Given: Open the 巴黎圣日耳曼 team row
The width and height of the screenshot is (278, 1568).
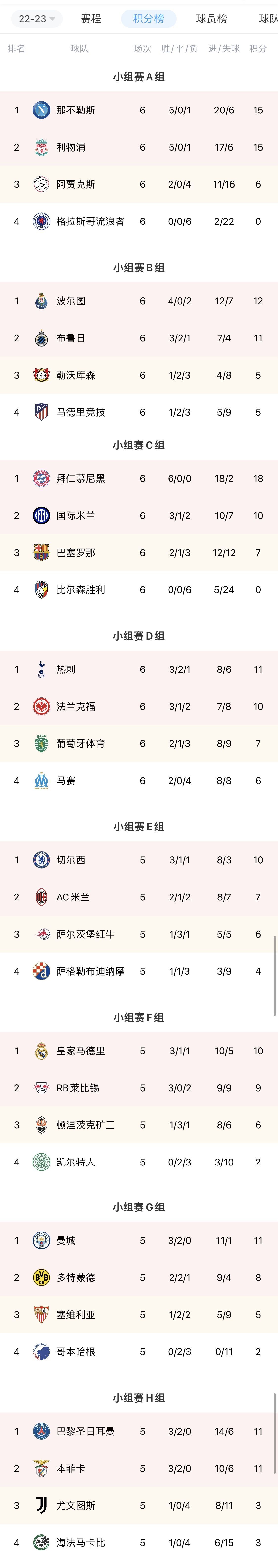Looking at the screenshot, I should pos(139,1431).
